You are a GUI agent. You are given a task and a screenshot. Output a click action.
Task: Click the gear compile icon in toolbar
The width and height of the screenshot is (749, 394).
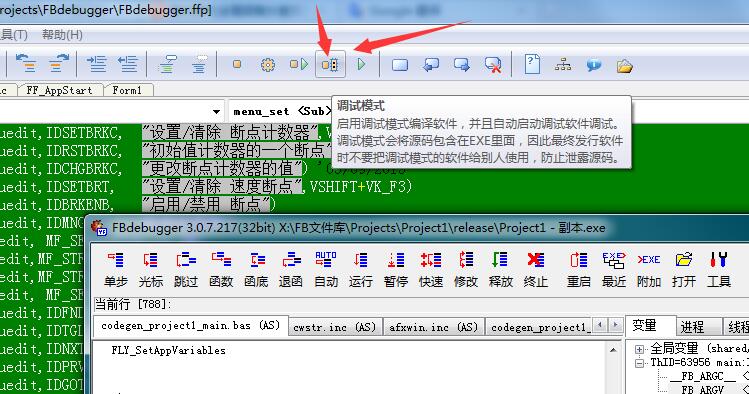[268, 64]
